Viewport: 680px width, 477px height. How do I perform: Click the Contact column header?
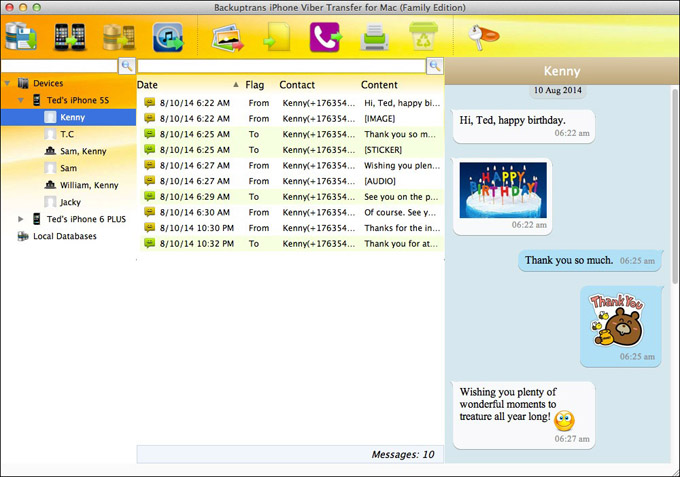pyautogui.click(x=297, y=85)
